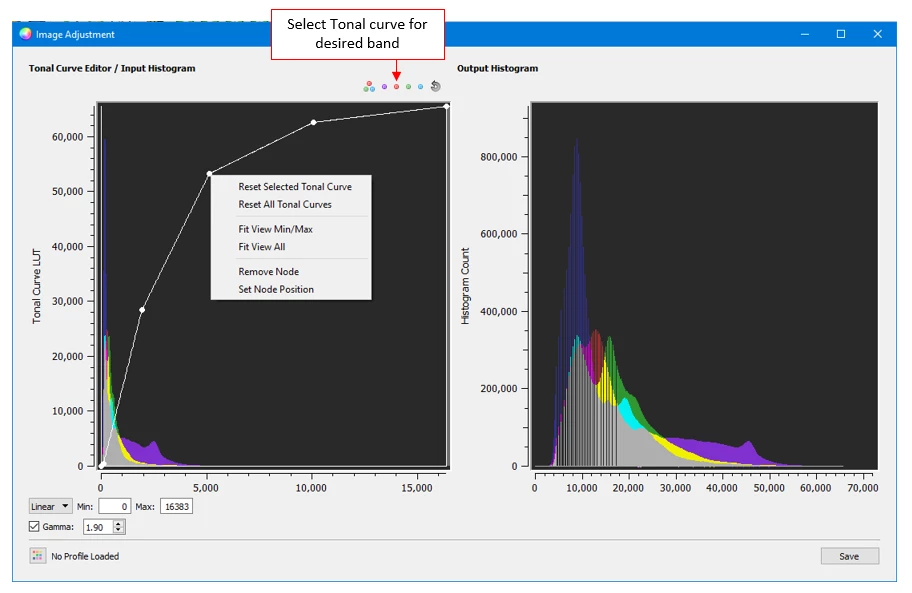Select the blue band tonal curve
This screenshot has height=593, width=912.
421,87
